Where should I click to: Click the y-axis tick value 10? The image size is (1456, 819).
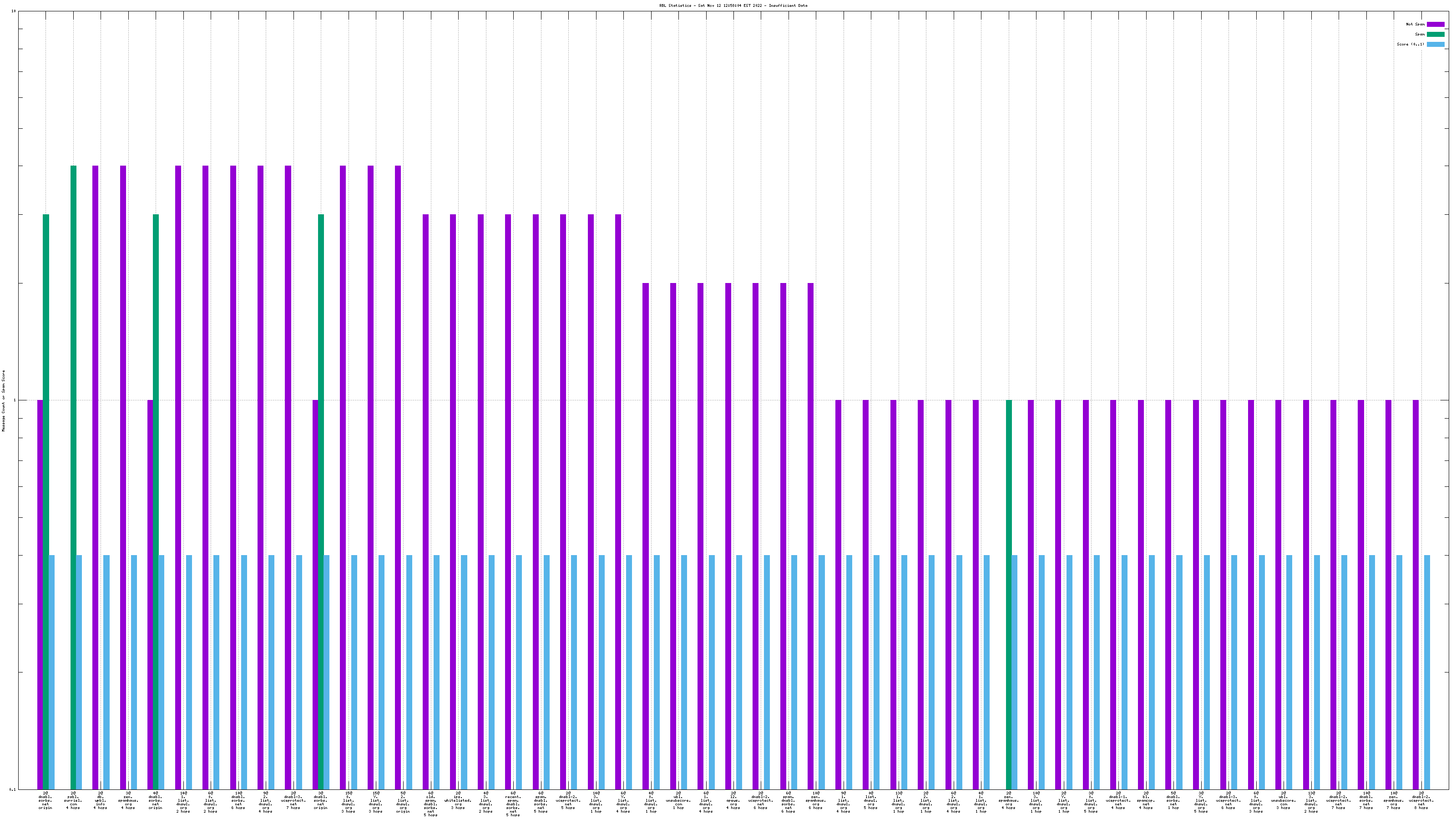point(14,11)
